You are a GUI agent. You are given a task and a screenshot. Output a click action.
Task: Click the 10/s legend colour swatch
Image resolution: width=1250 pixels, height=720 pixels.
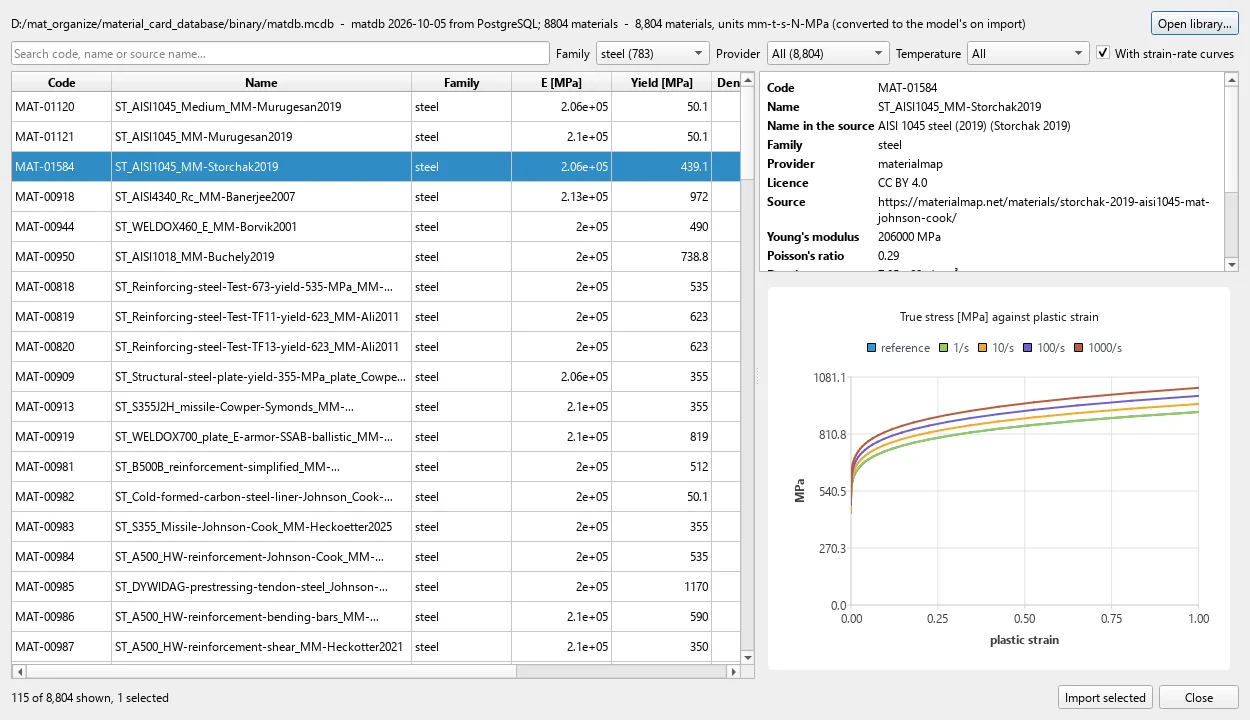pyautogui.click(x=982, y=348)
